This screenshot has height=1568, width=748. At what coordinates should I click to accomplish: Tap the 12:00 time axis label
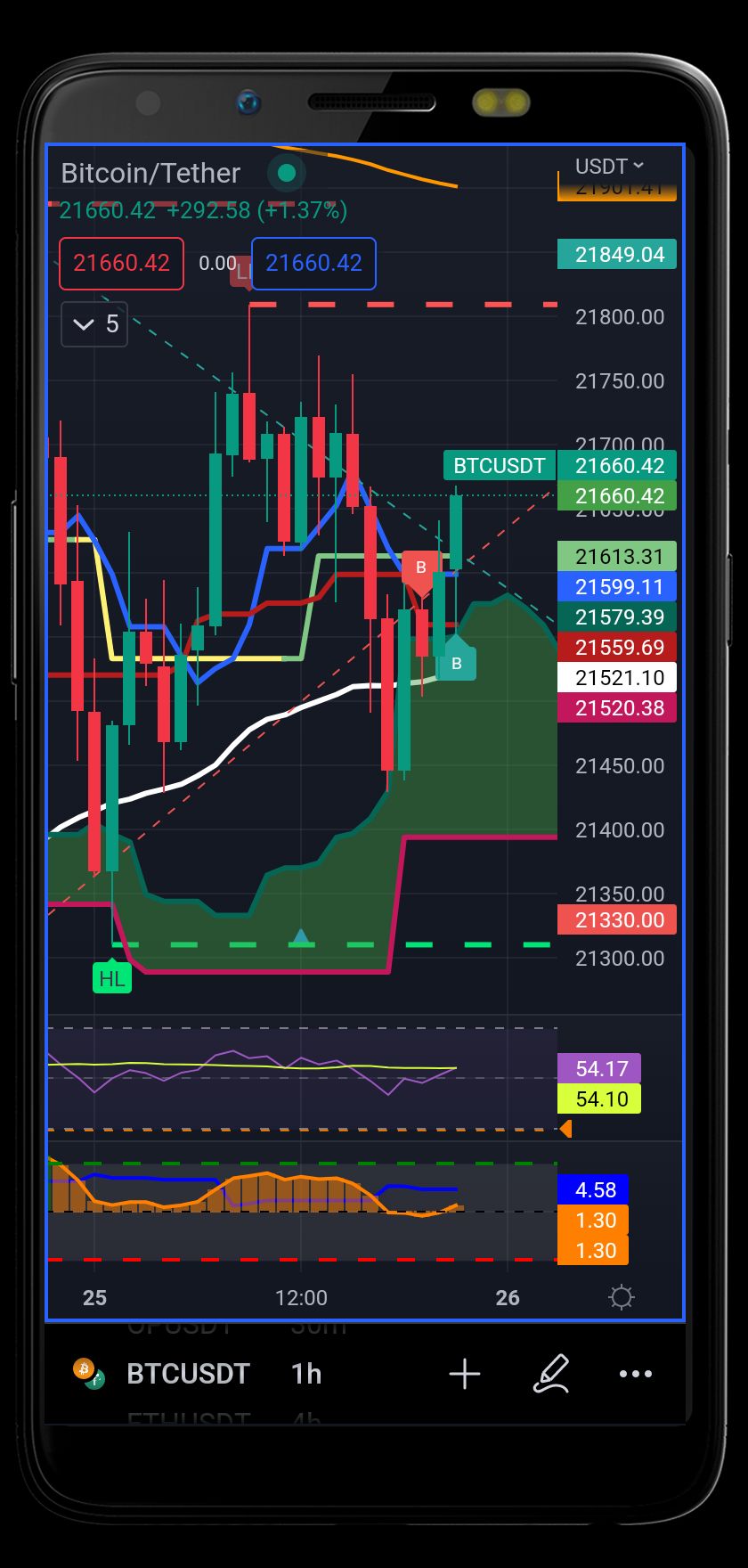click(301, 1297)
